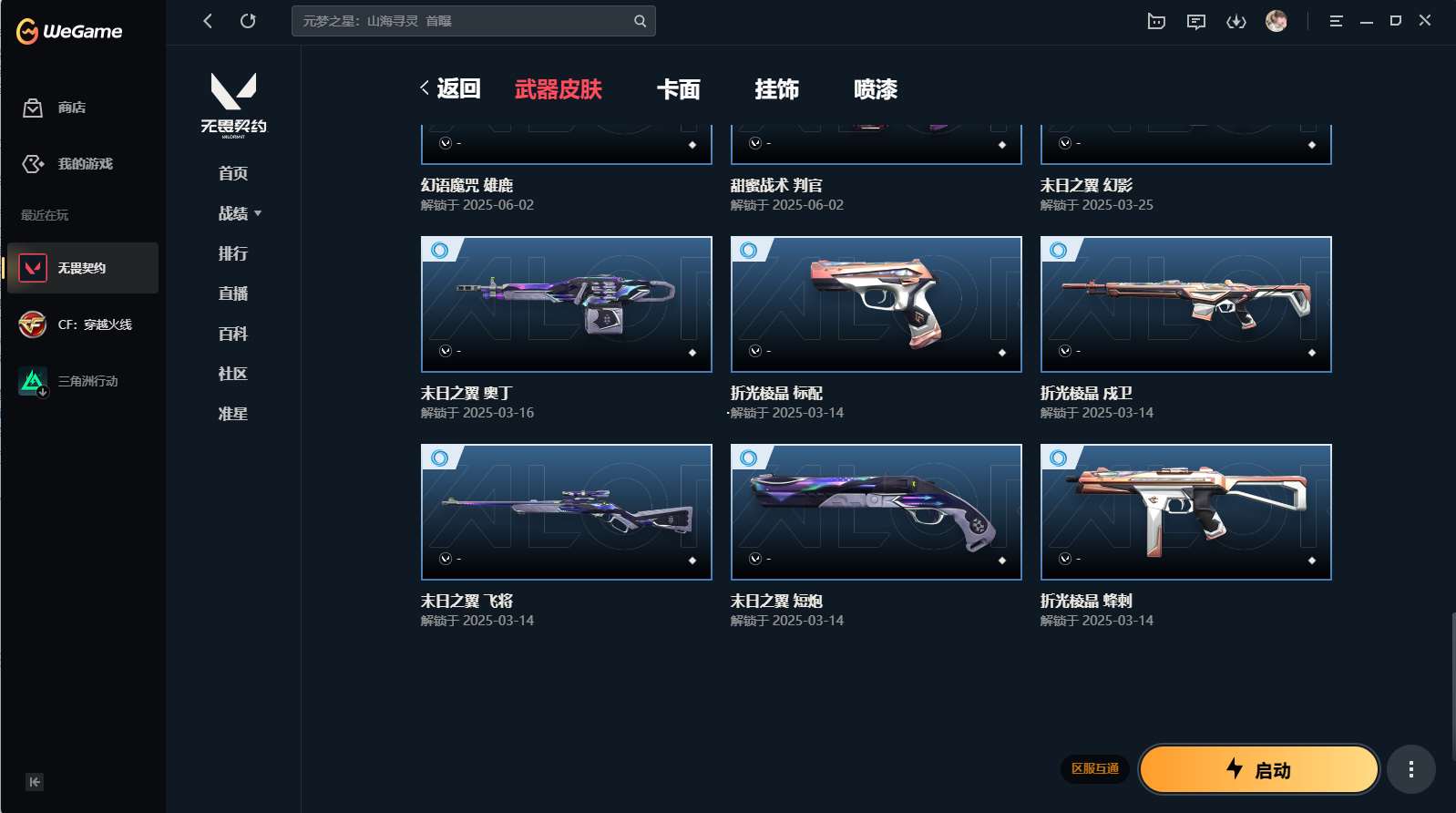Select 无畏契约 game in recent list

pyautogui.click(x=83, y=268)
